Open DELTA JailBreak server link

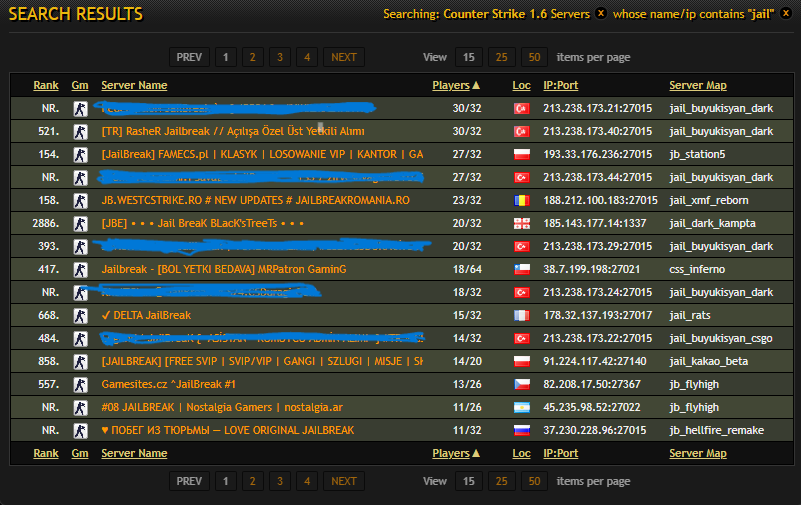coord(146,315)
